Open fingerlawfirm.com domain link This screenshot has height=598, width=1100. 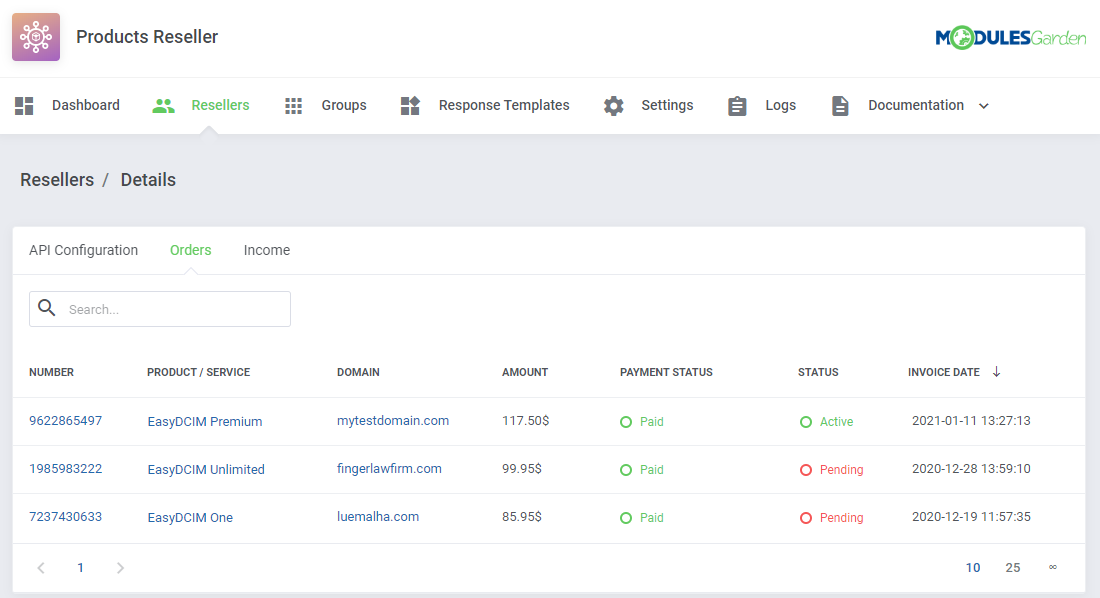(x=389, y=468)
